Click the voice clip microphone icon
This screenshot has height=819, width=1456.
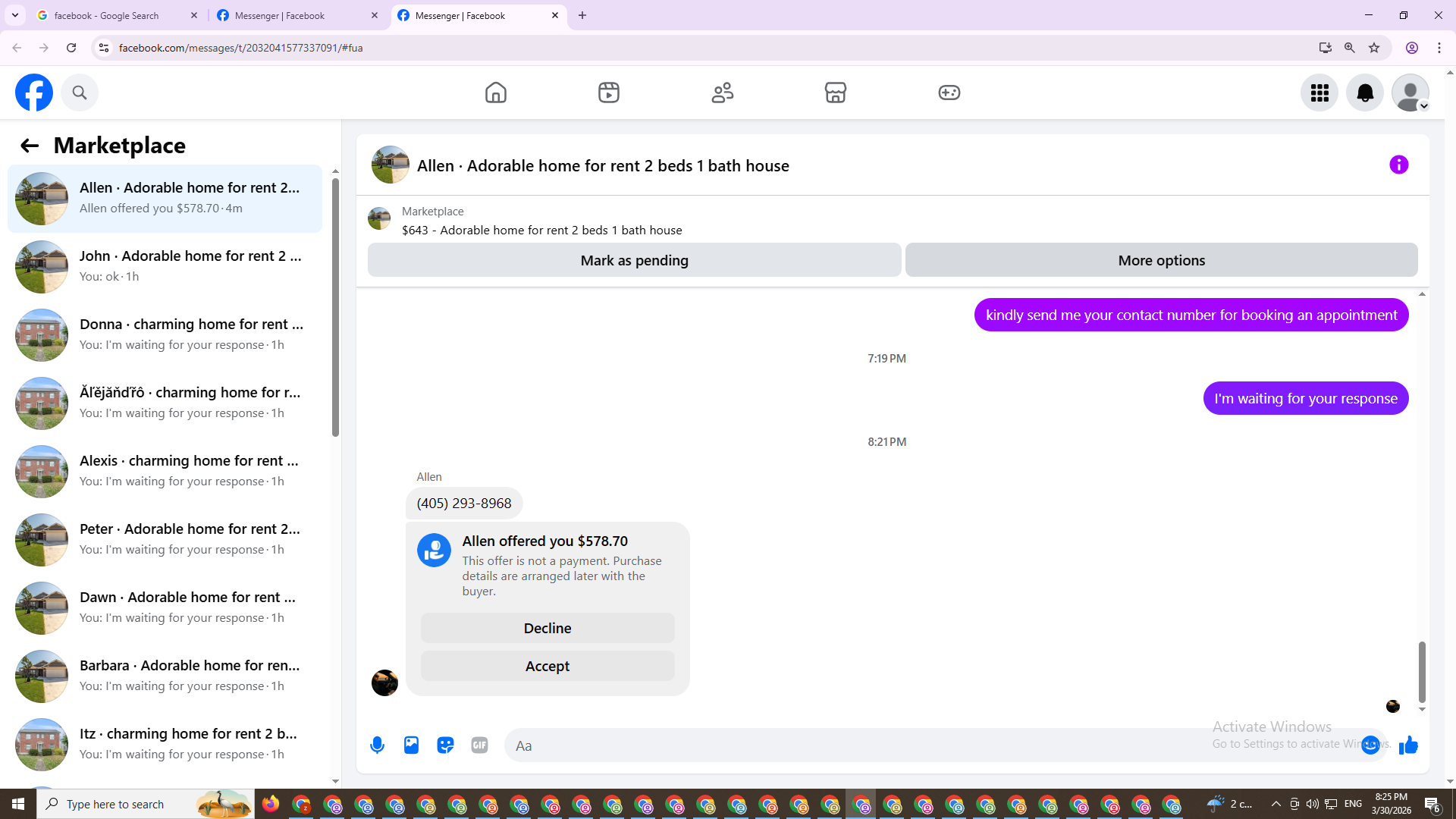pyautogui.click(x=377, y=745)
